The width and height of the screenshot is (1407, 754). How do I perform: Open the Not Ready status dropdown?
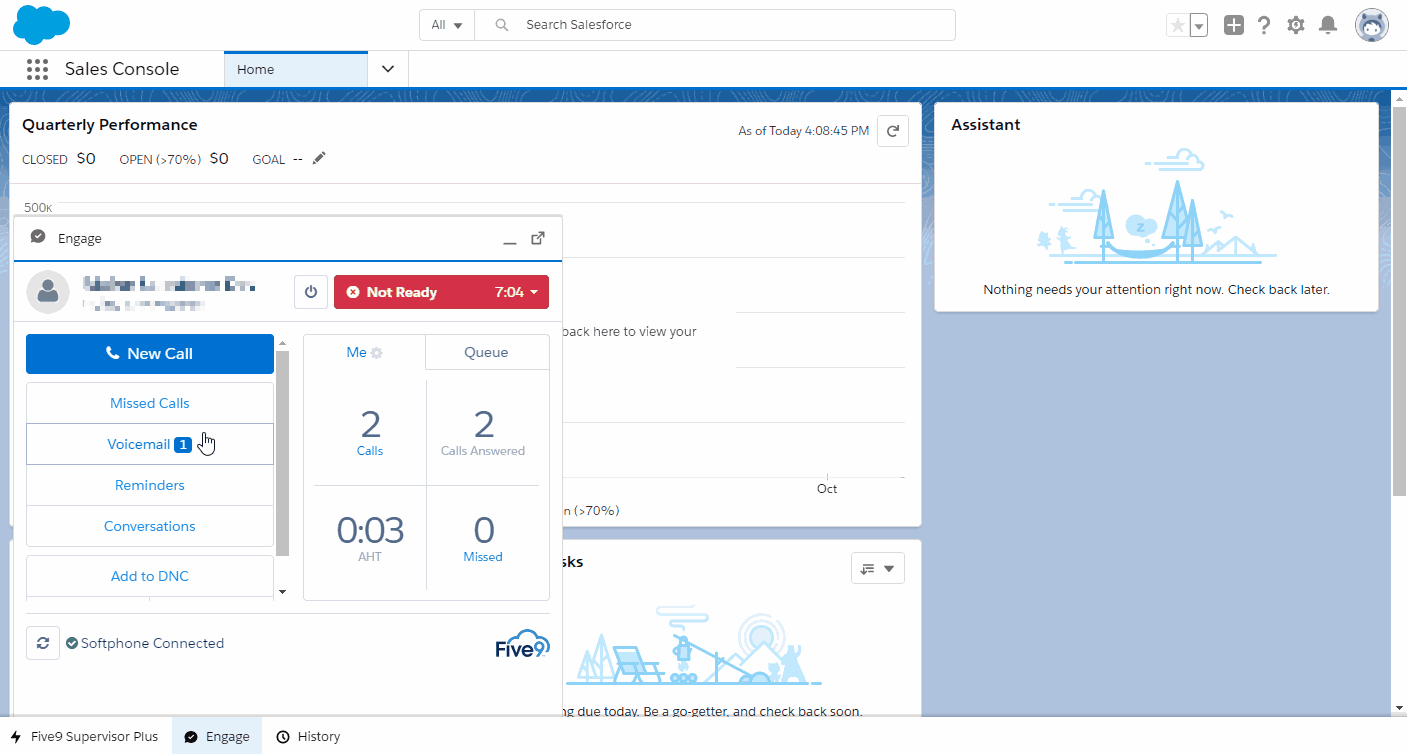[x=441, y=292]
